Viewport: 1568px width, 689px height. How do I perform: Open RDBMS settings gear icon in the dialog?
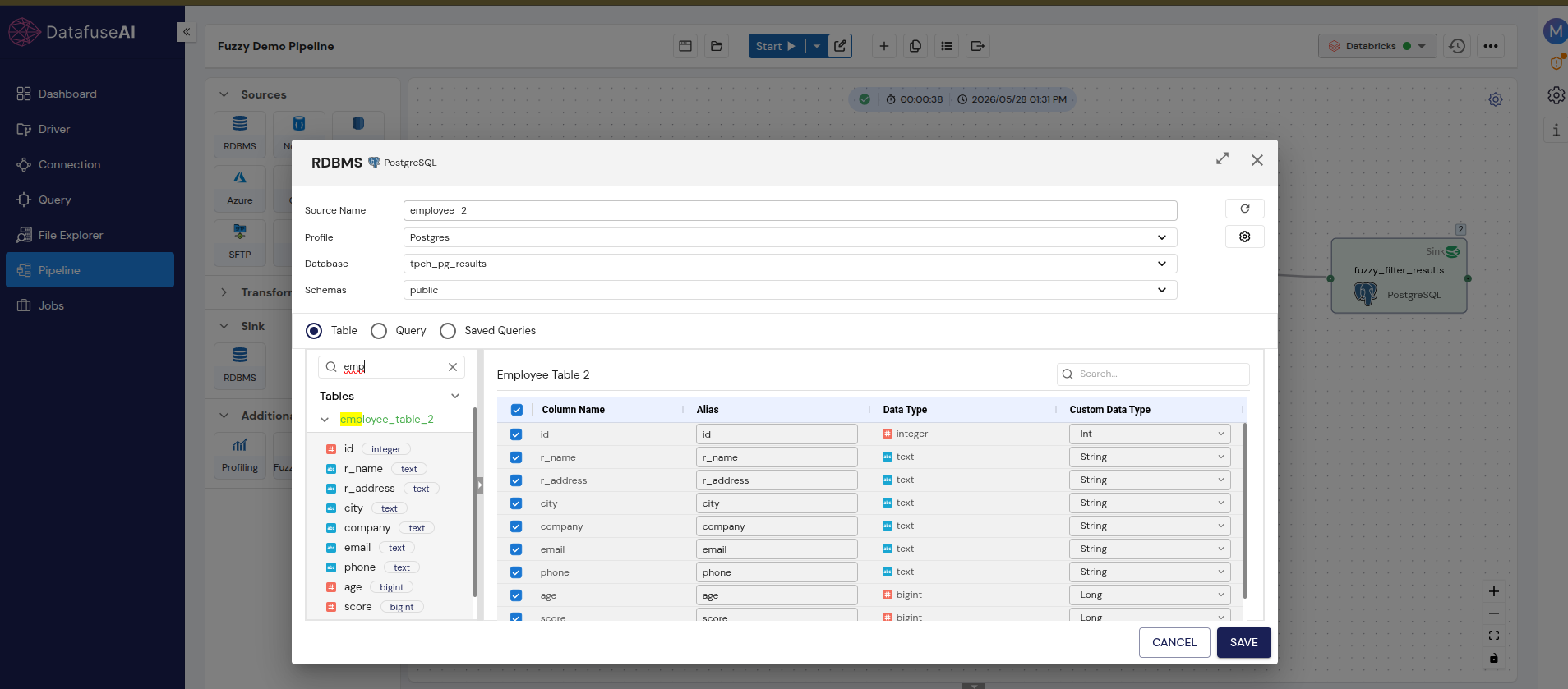(x=1245, y=237)
